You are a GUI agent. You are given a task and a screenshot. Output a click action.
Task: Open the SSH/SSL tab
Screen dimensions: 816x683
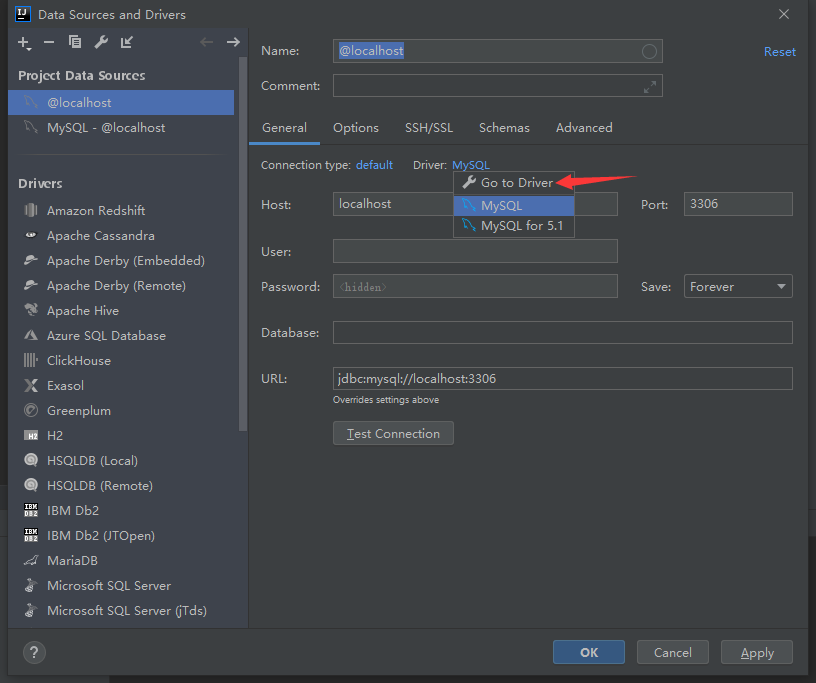pyautogui.click(x=429, y=128)
